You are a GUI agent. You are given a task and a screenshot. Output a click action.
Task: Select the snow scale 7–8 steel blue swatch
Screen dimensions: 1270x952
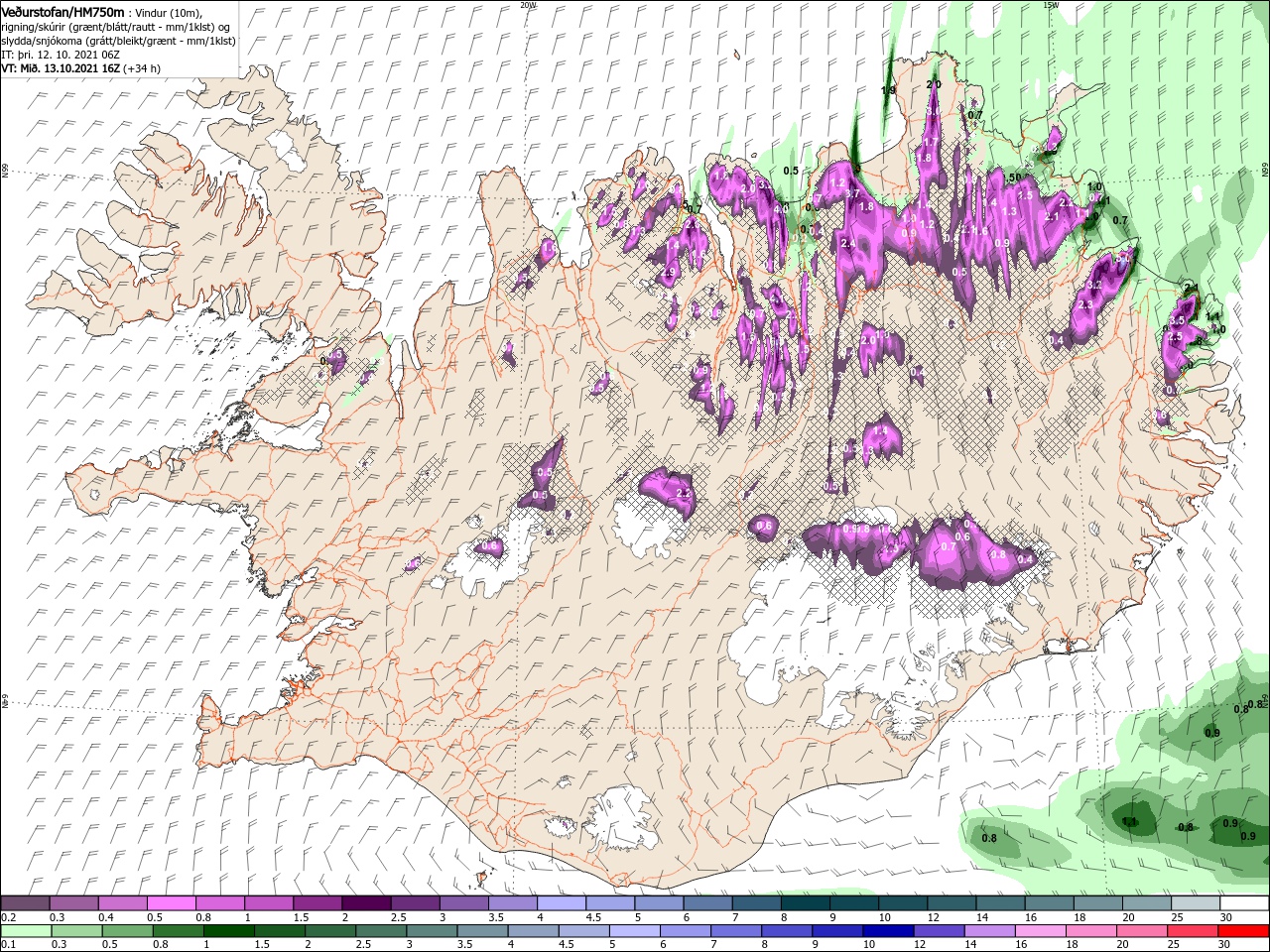(x=755, y=903)
